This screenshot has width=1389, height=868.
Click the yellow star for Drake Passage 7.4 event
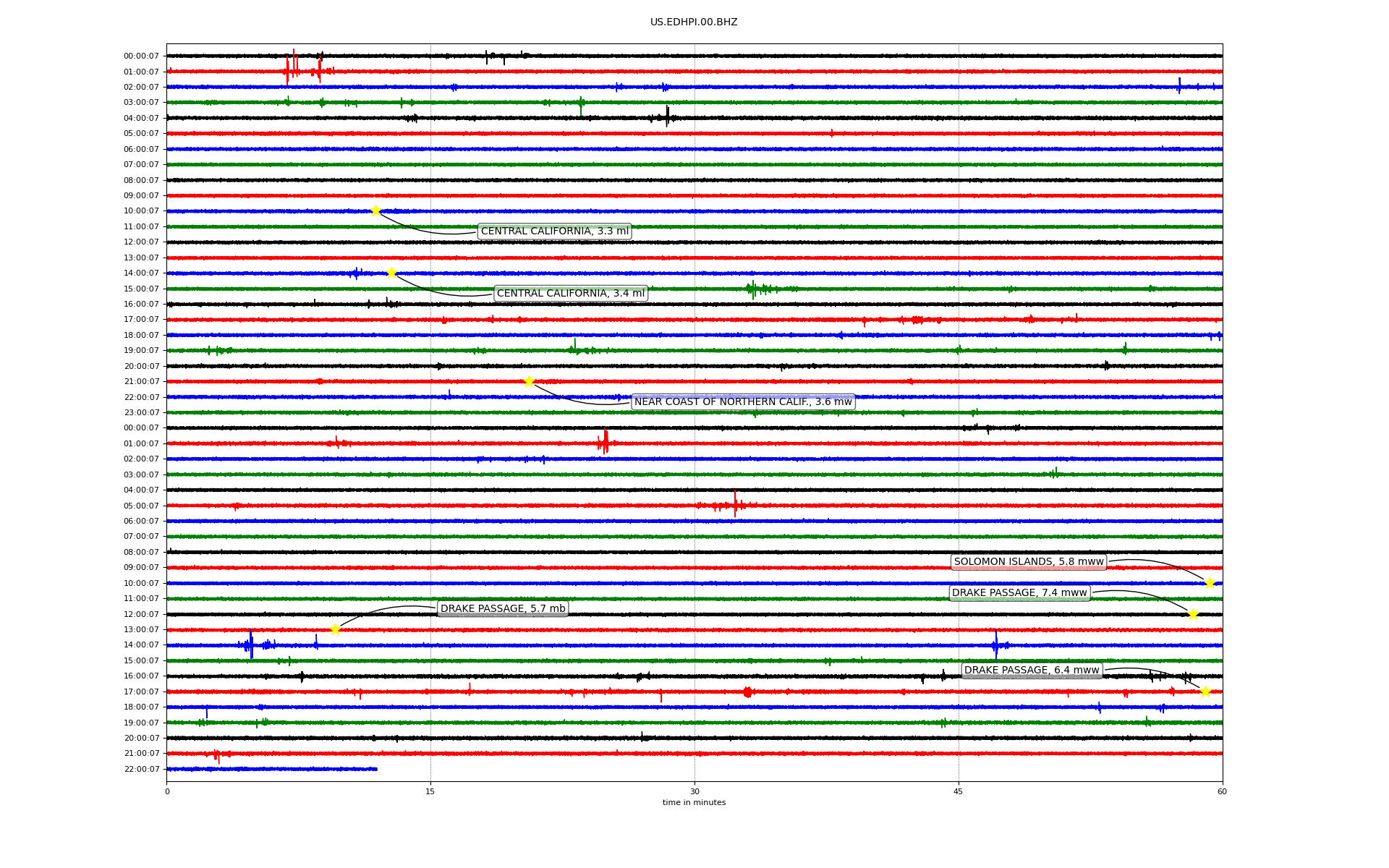pyautogui.click(x=1193, y=614)
